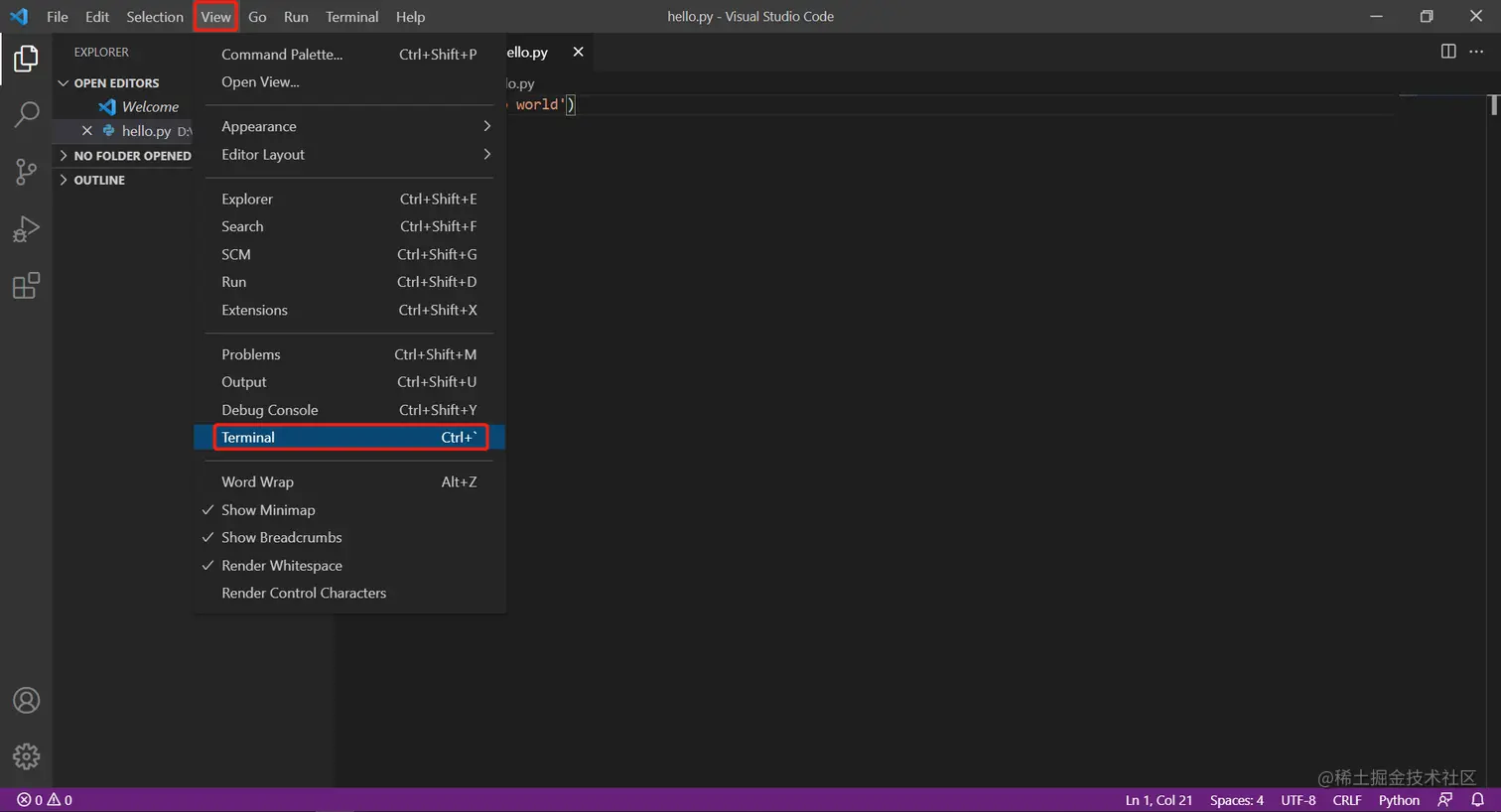The height and width of the screenshot is (812, 1501).
Task: Change the Python language mode in status bar
Action: 1399,799
